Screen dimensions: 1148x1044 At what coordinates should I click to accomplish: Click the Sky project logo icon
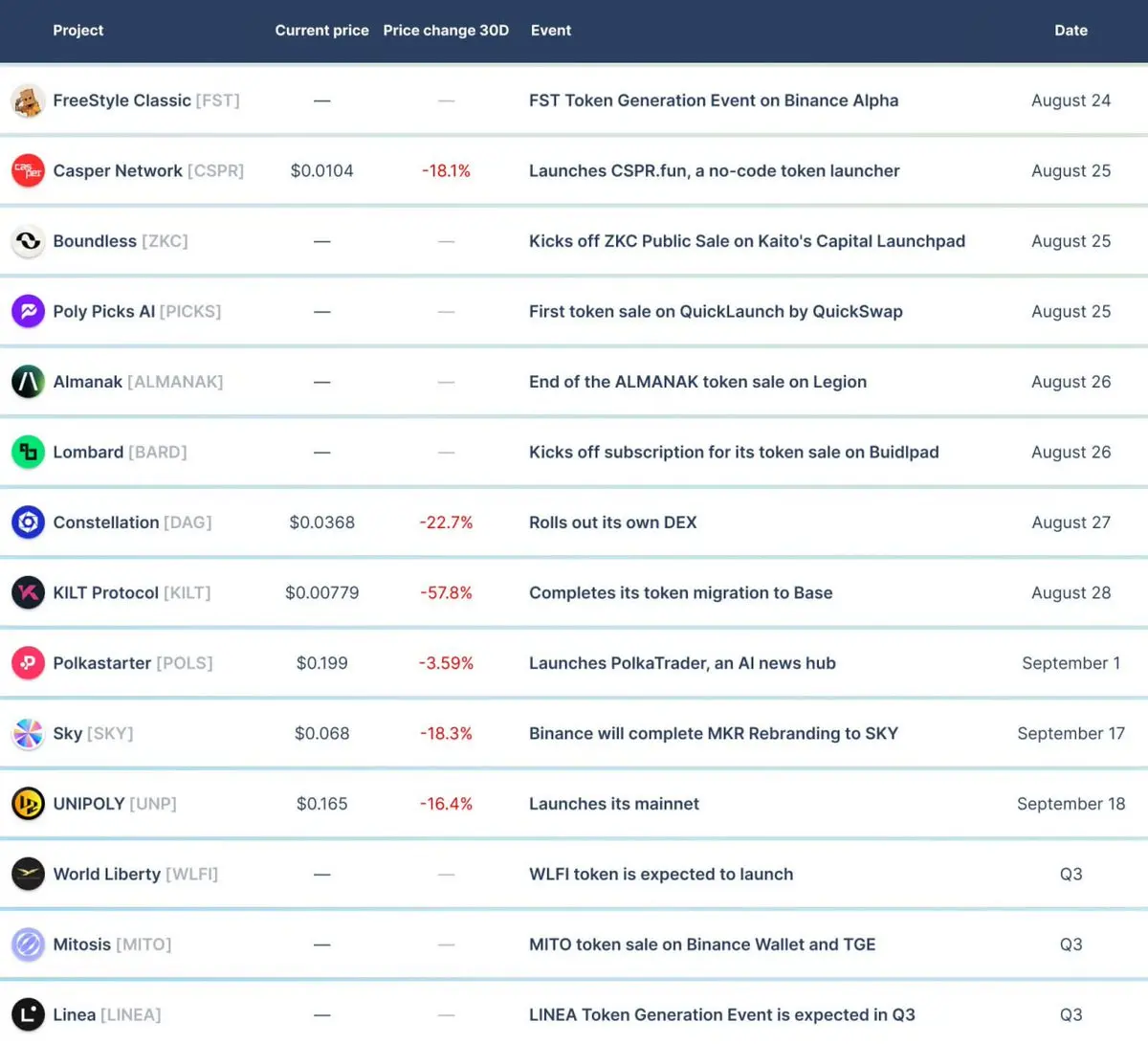pyautogui.click(x=28, y=733)
